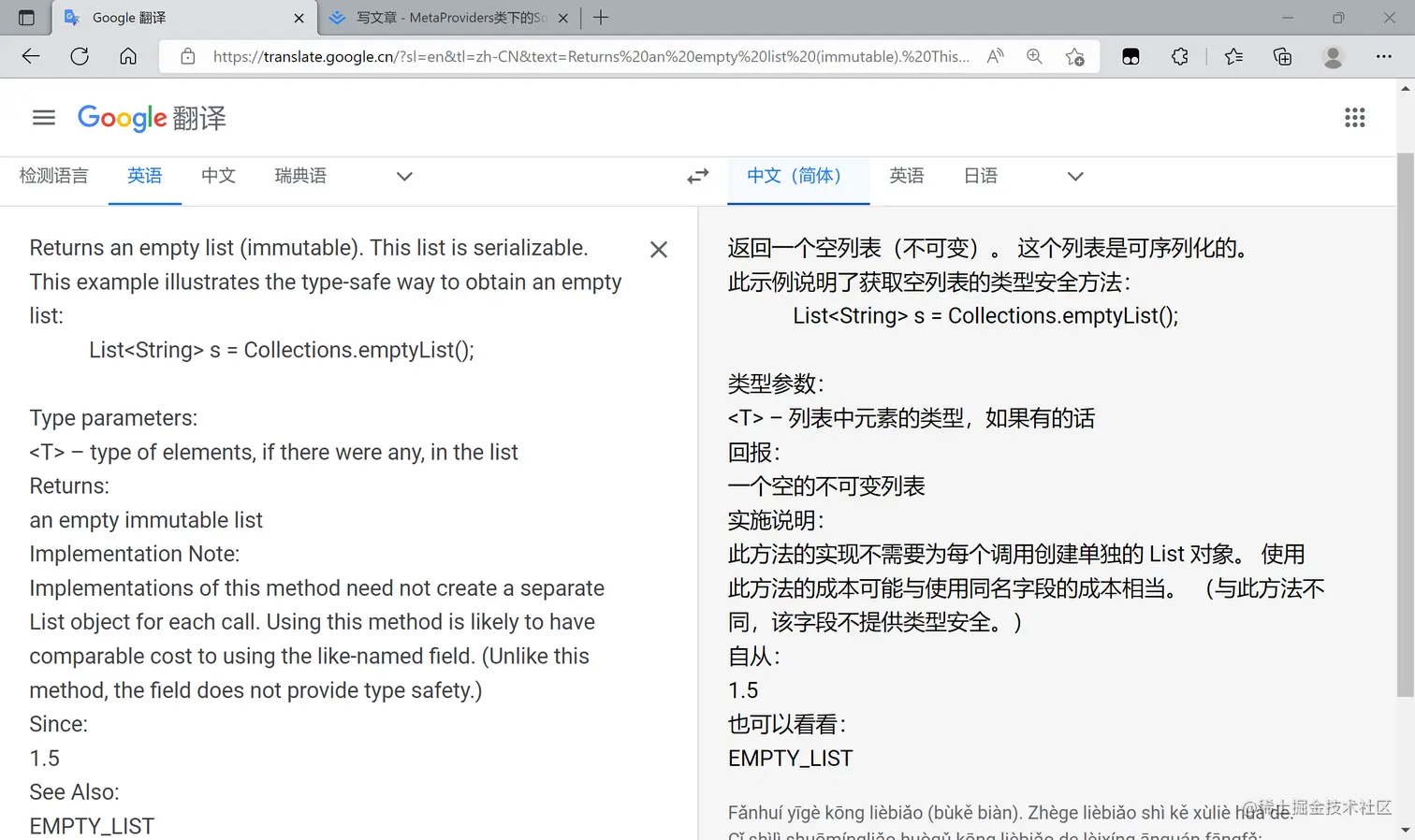The width and height of the screenshot is (1415, 840).
Task: Click the translated line '一个空的不可变列表'
Action: pyautogui.click(x=826, y=486)
